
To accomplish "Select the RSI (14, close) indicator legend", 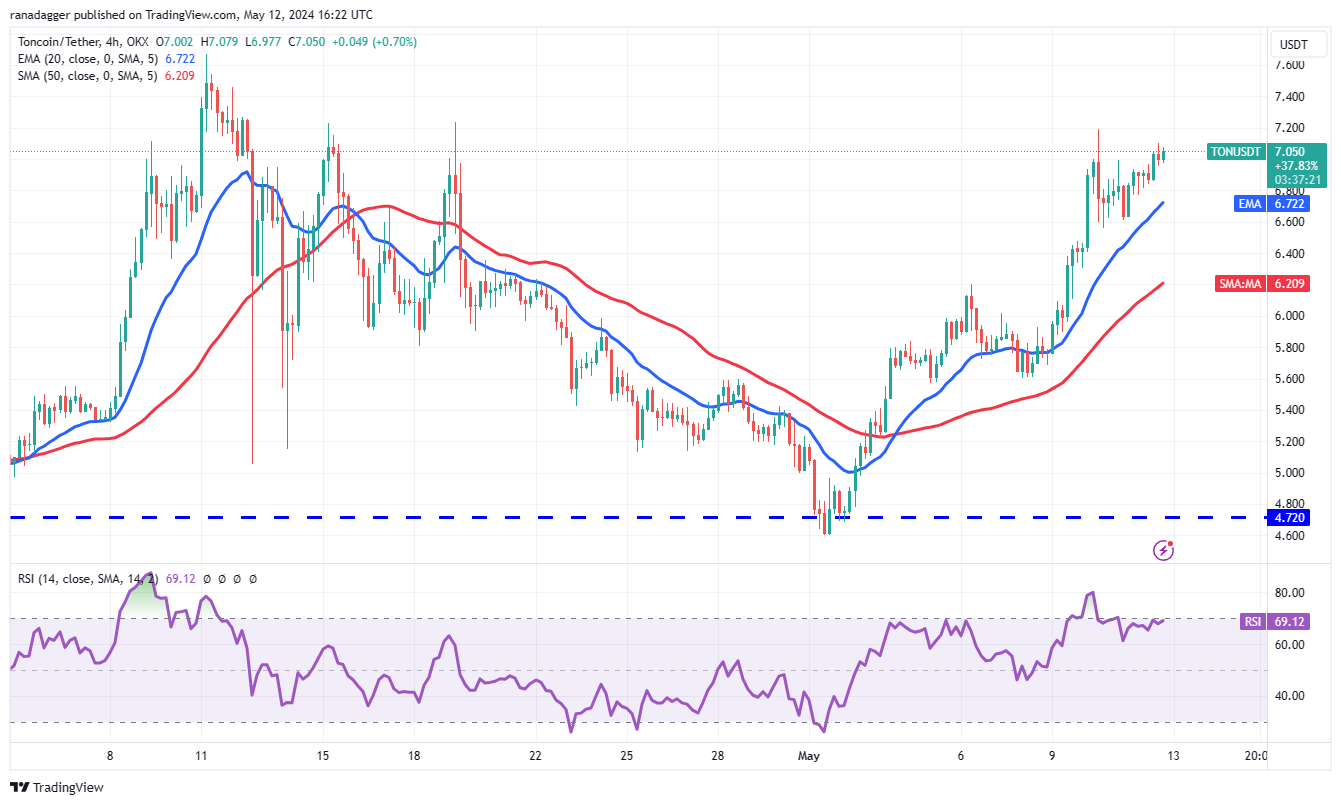I will click(x=88, y=578).
